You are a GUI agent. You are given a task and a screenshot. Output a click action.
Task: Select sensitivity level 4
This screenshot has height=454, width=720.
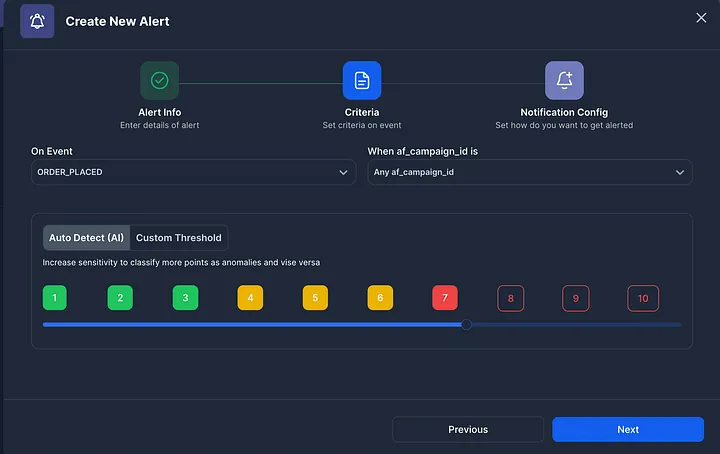click(250, 298)
